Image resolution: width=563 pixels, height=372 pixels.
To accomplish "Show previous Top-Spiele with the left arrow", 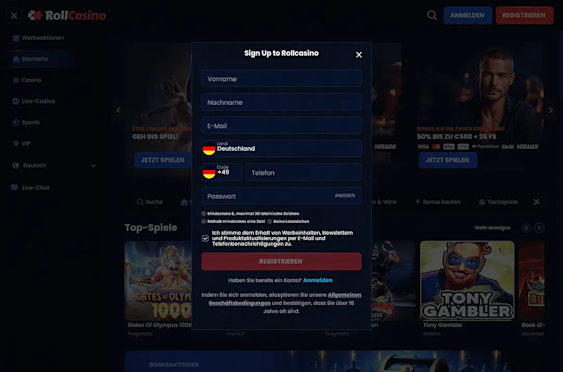I will click(x=526, y=228).
